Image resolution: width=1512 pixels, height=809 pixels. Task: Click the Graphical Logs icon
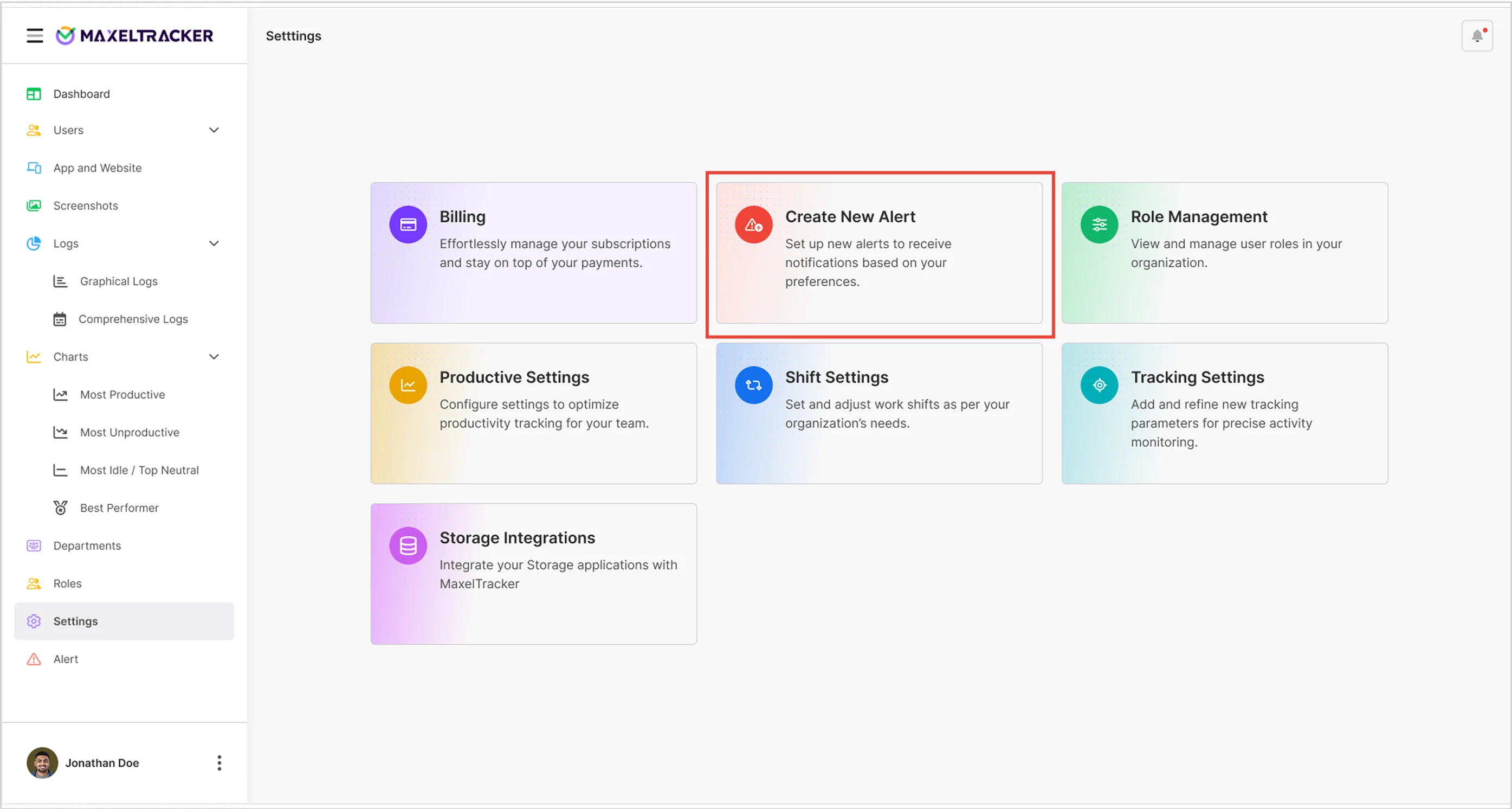click(61, 281)
